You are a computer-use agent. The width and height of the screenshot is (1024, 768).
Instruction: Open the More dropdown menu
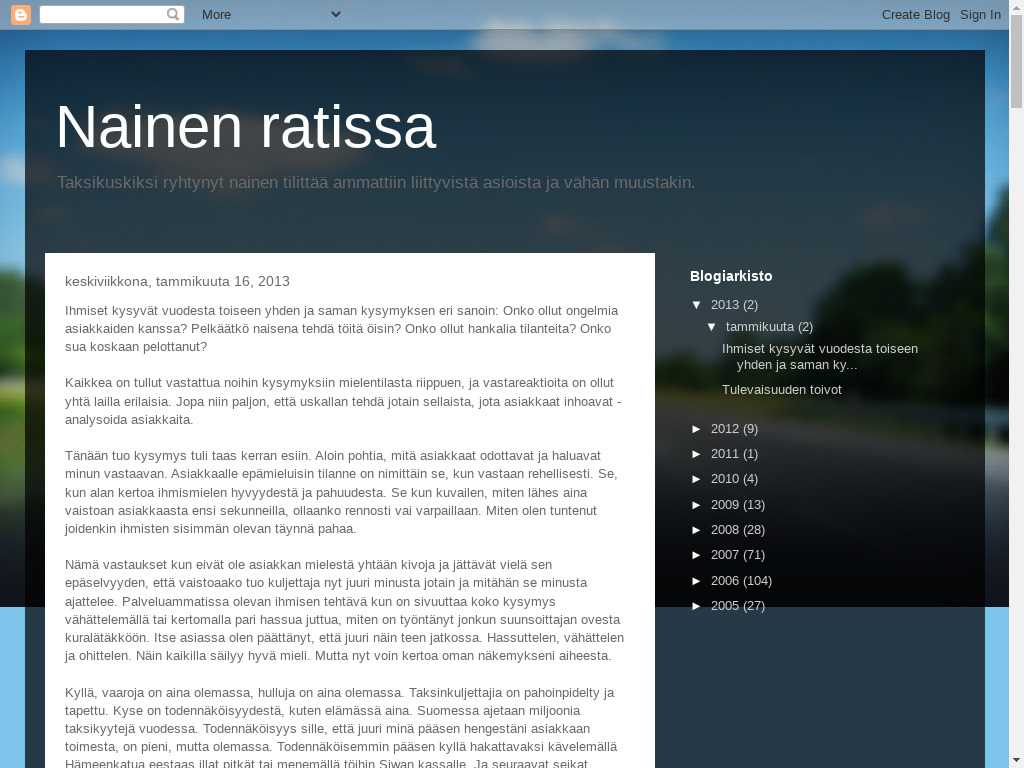(270, 14)
